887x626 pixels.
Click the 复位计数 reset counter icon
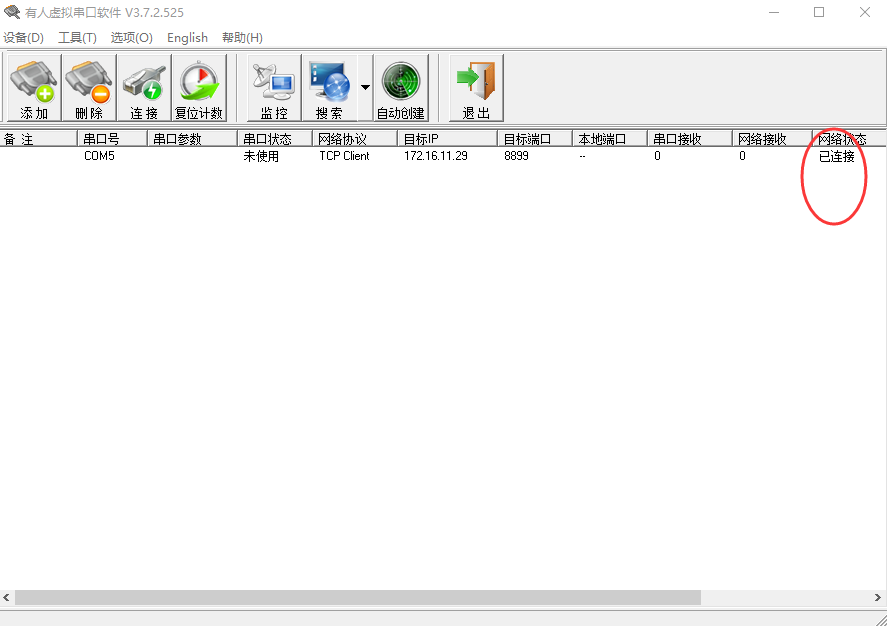[x=199, y=88]
